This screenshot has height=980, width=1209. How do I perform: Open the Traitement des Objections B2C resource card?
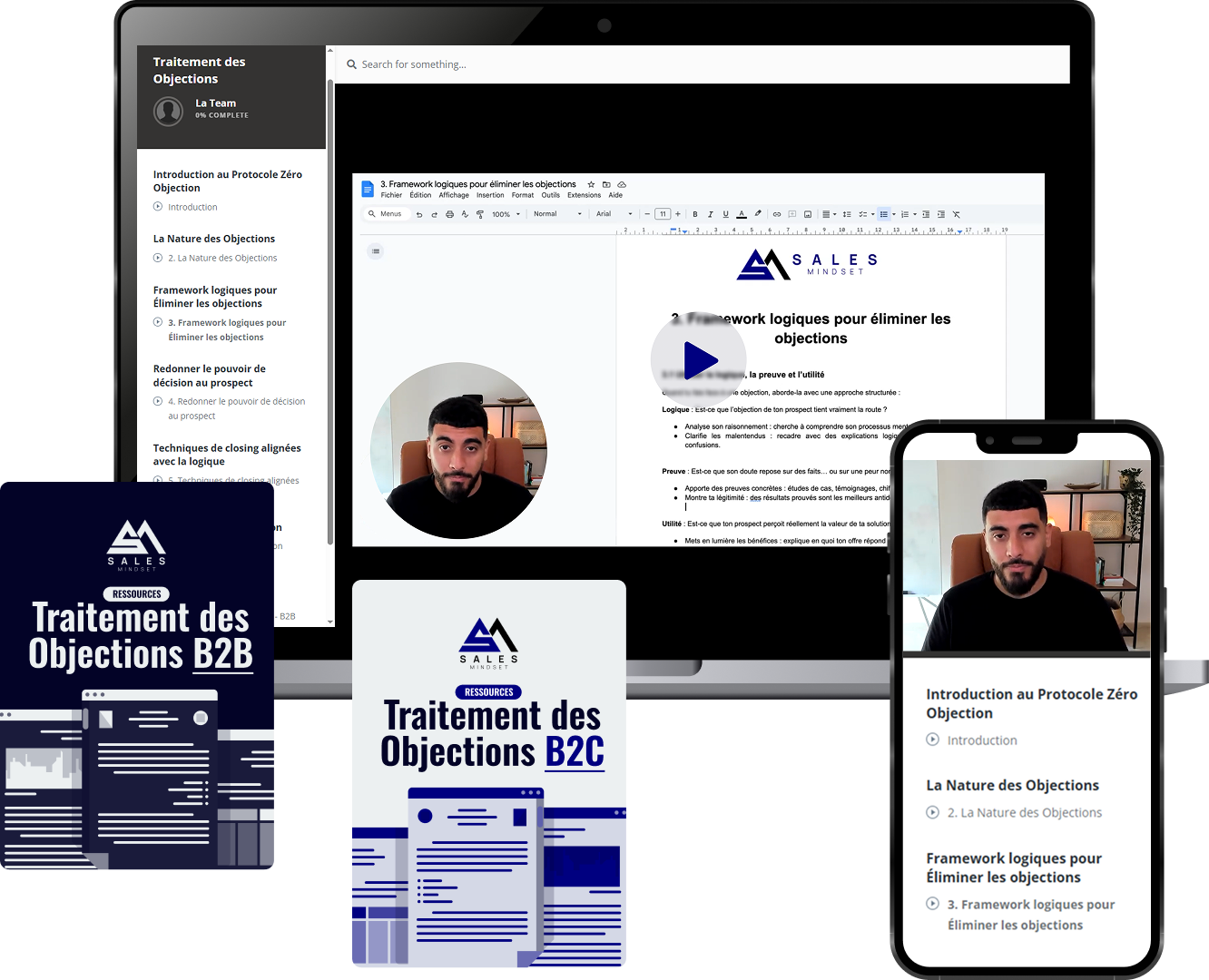pos(489,773)
